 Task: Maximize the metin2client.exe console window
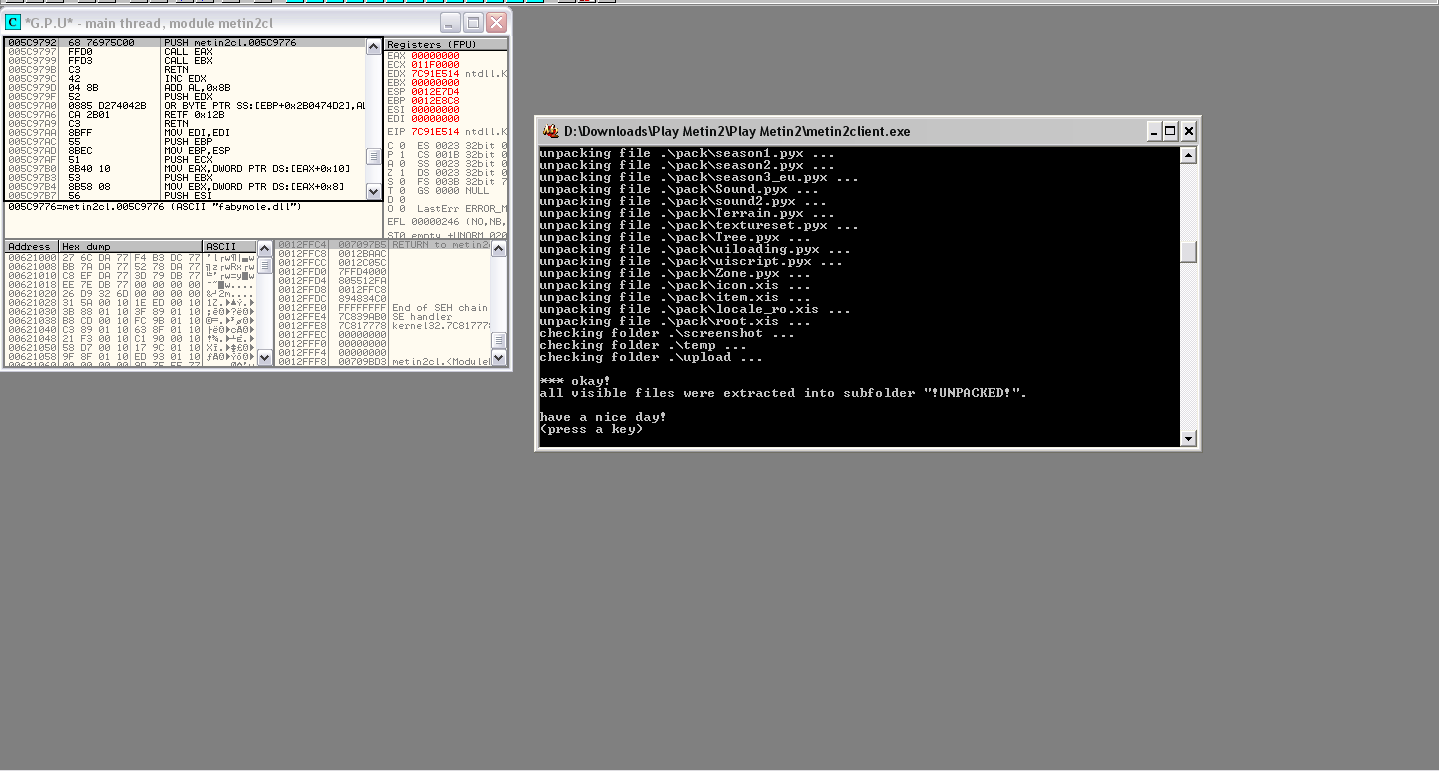[x=1170, y=131]
